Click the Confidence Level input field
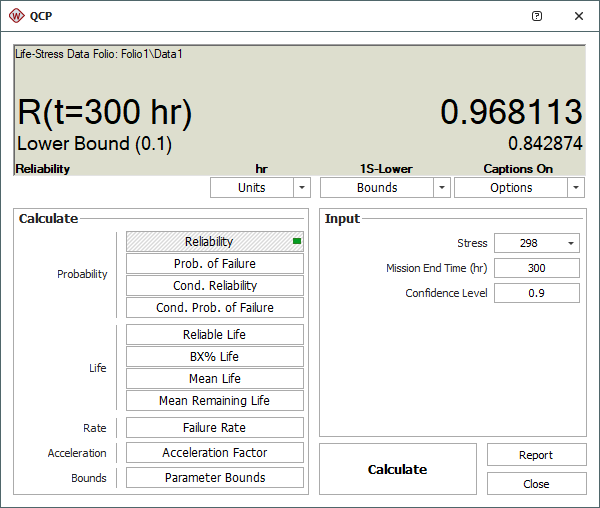Image resolution: width=600 pixels, height=508 pixels. click(x=536, y=293)
